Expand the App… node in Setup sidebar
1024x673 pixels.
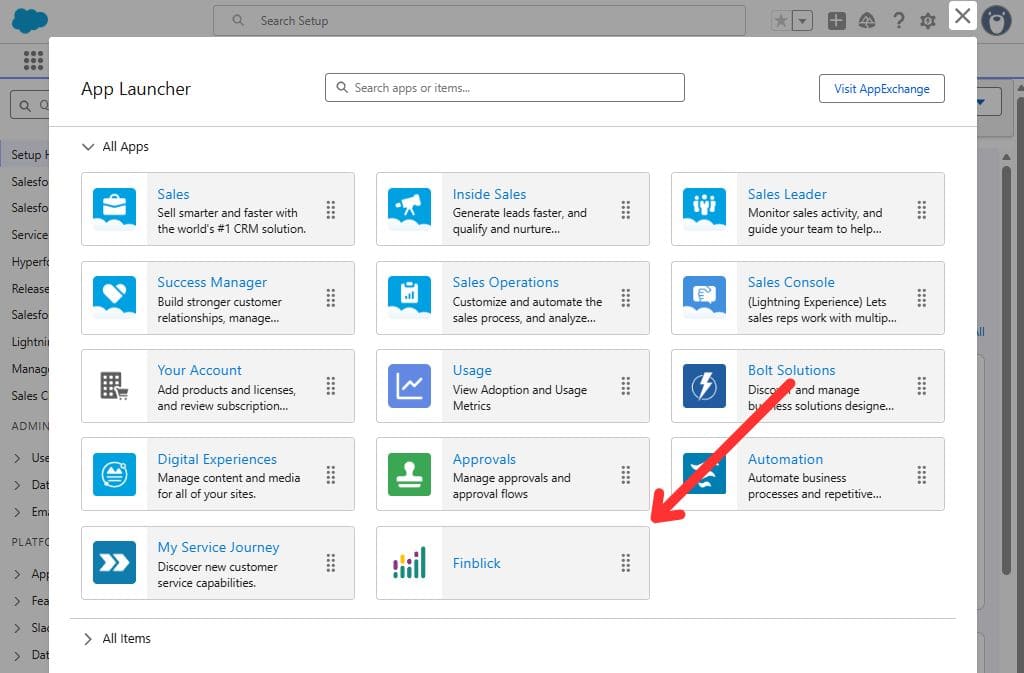click(17, 574)
